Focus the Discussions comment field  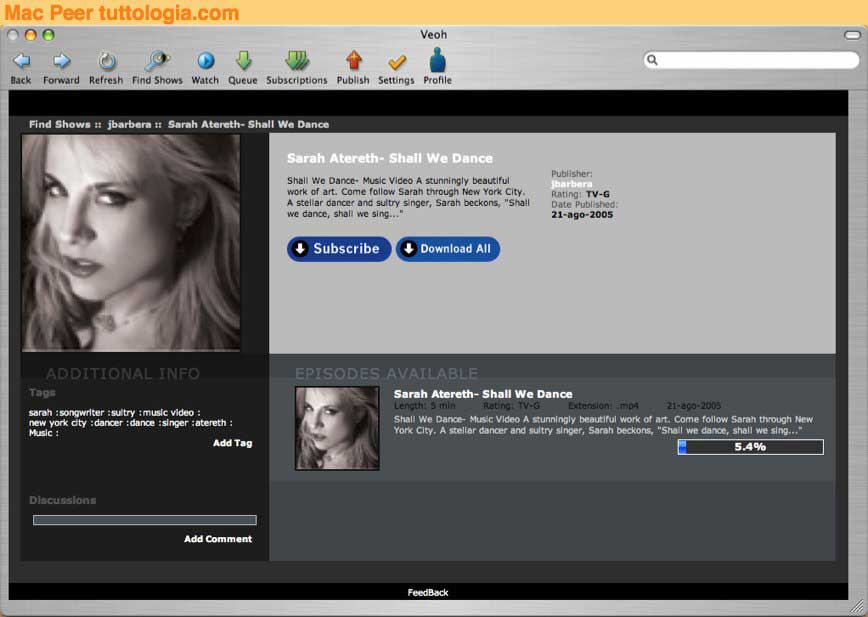click(x=144, y=520)
